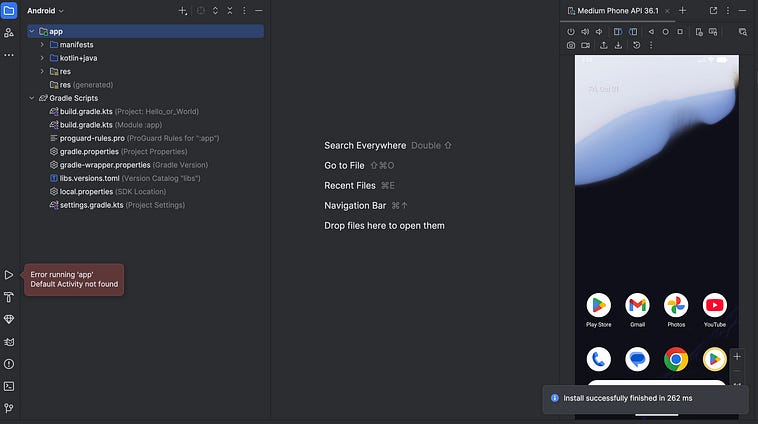Open emulator display mode icon
The image size is (758, 424).
[x=713, y=32]
